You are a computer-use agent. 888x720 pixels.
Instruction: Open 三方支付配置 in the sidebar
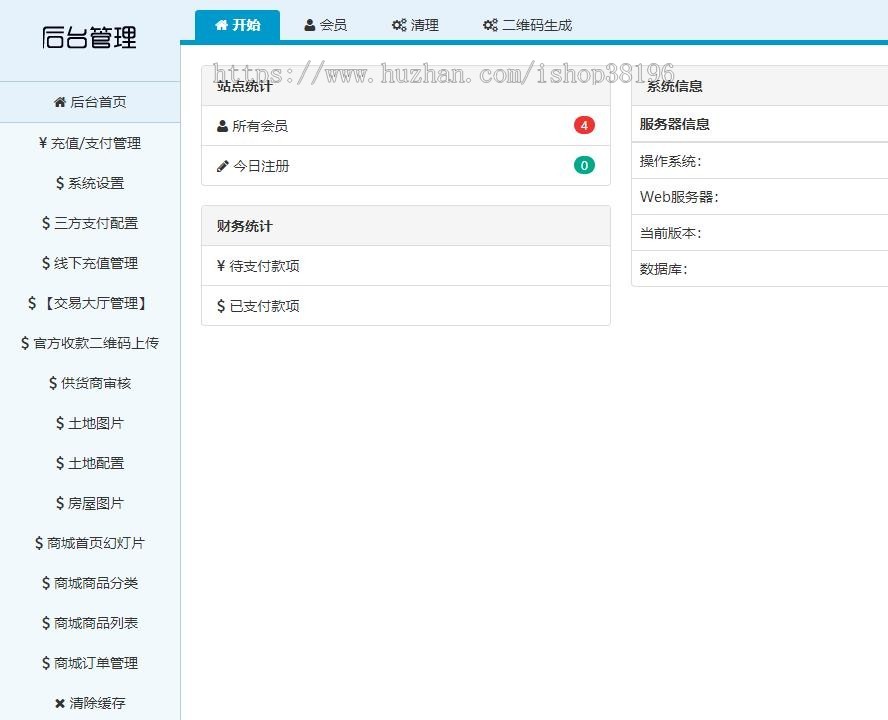tap(96, 223)
